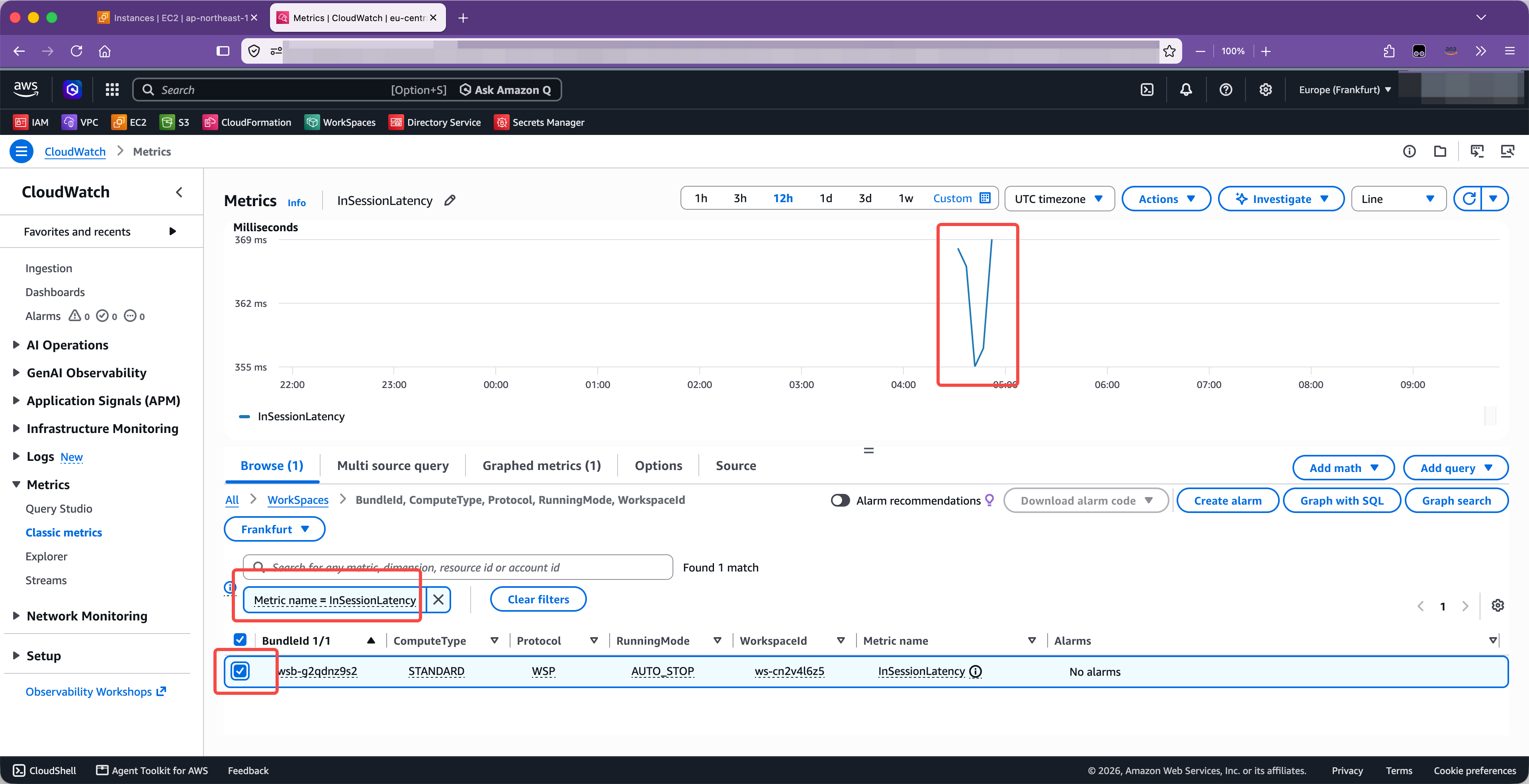Open the custom time range calendar

point(962,198)
